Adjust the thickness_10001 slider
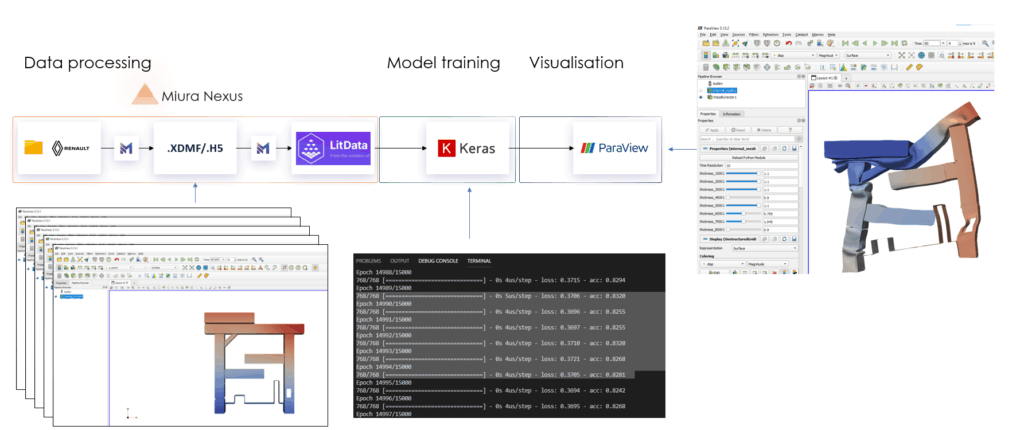The width and height of the screenshot is (1024, 430). (743, 173)
